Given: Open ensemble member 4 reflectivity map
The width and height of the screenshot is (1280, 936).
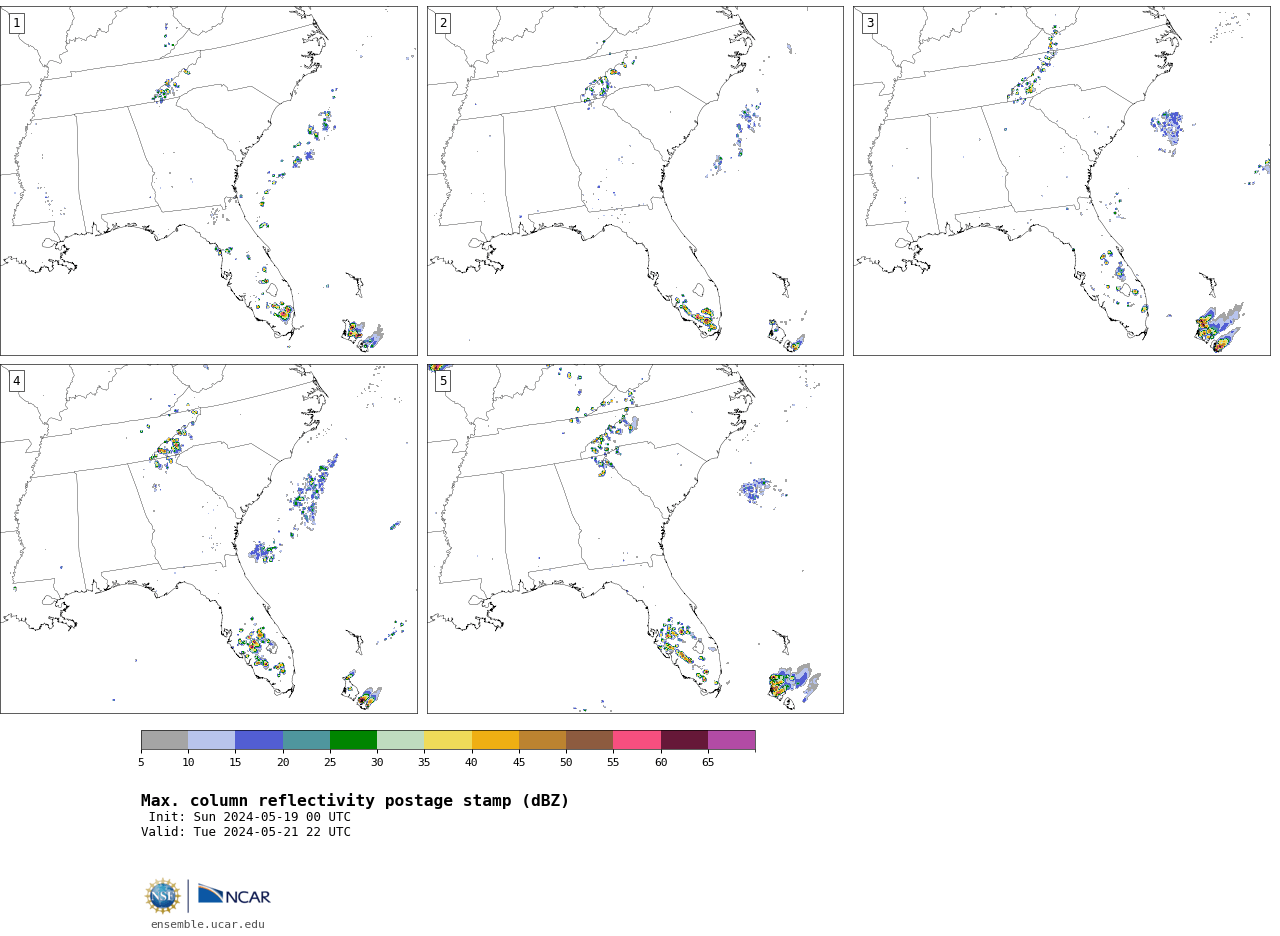Looking at the screenshot, I should (208, 539).
